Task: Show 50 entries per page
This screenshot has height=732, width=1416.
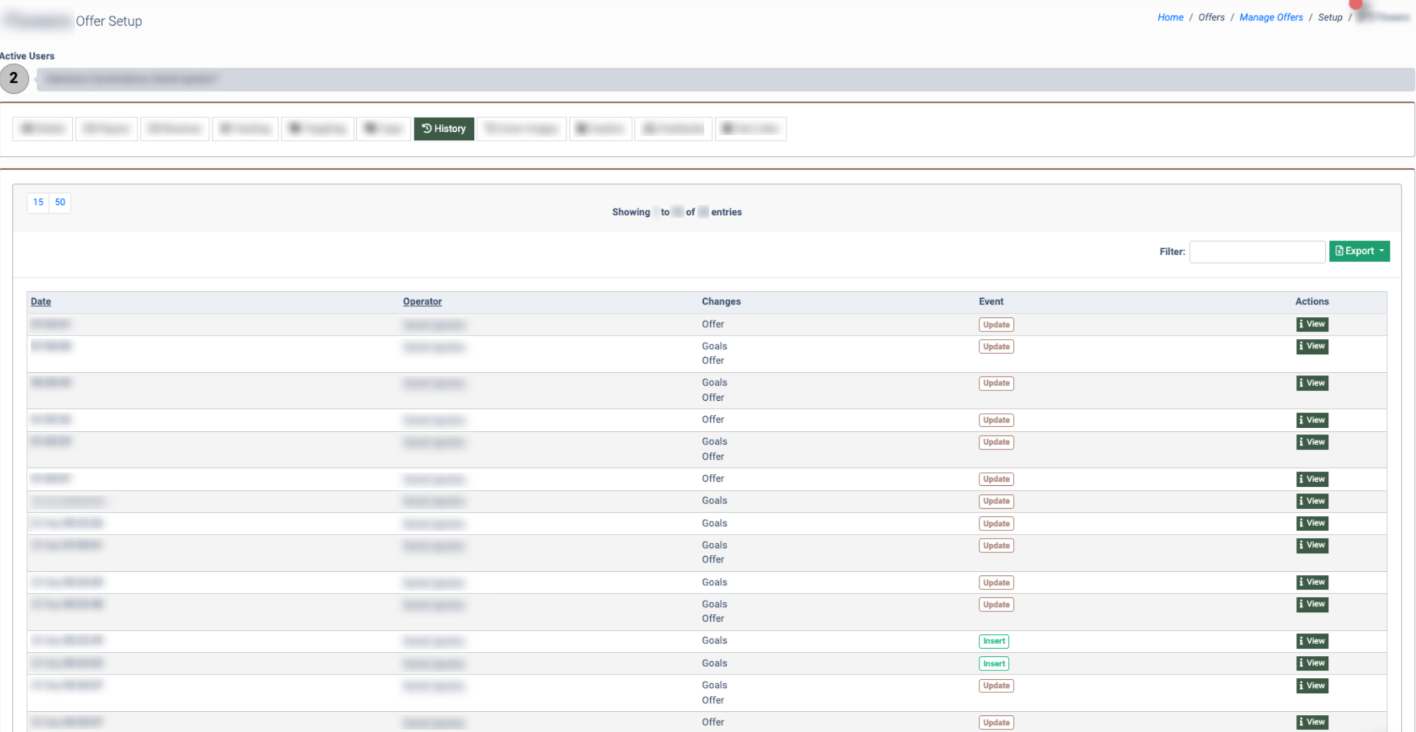Action: [60, 202]
